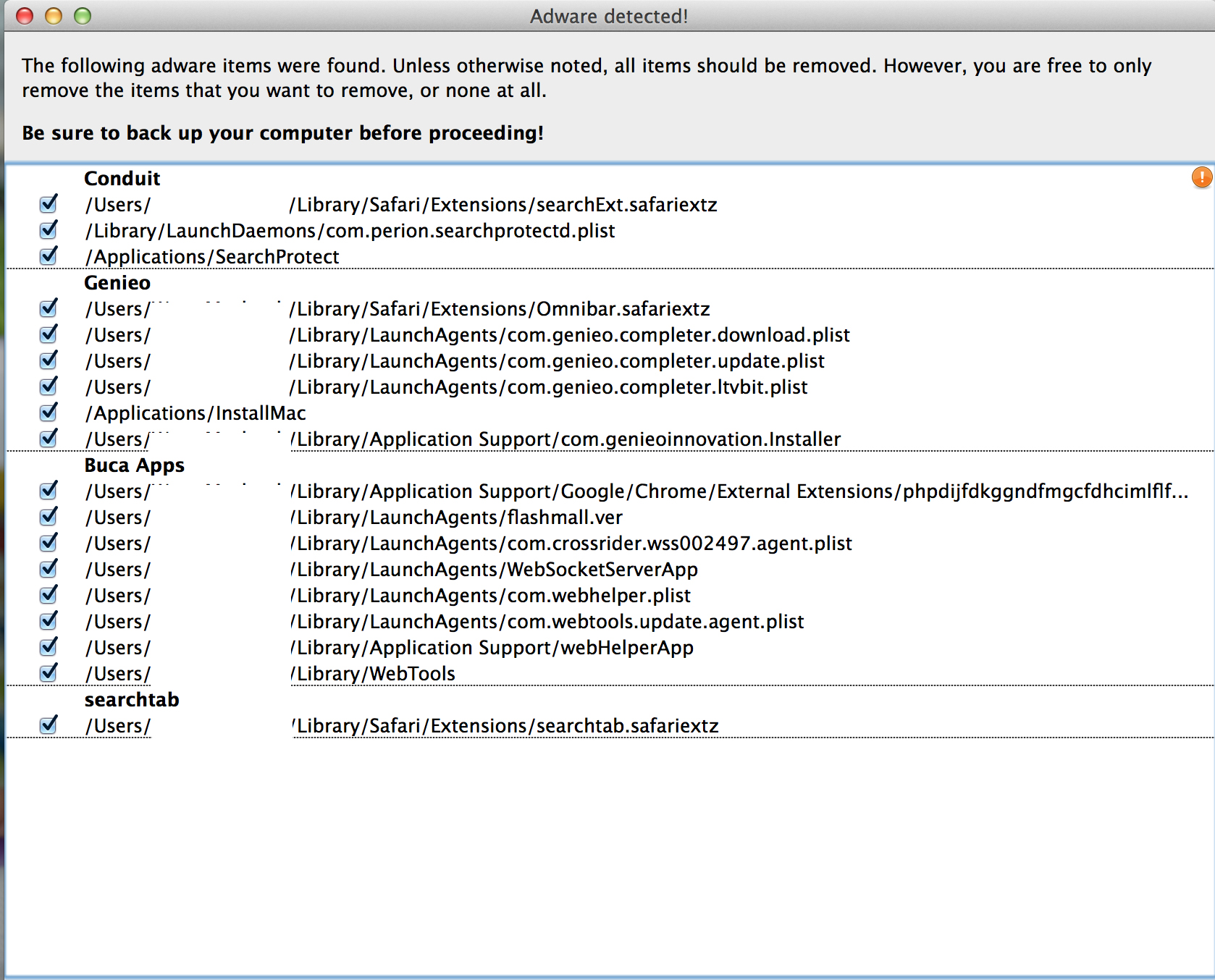1215x980 pixels.
Task: Click the 'Be sure to back up' warning text
Action: (282, 133)
